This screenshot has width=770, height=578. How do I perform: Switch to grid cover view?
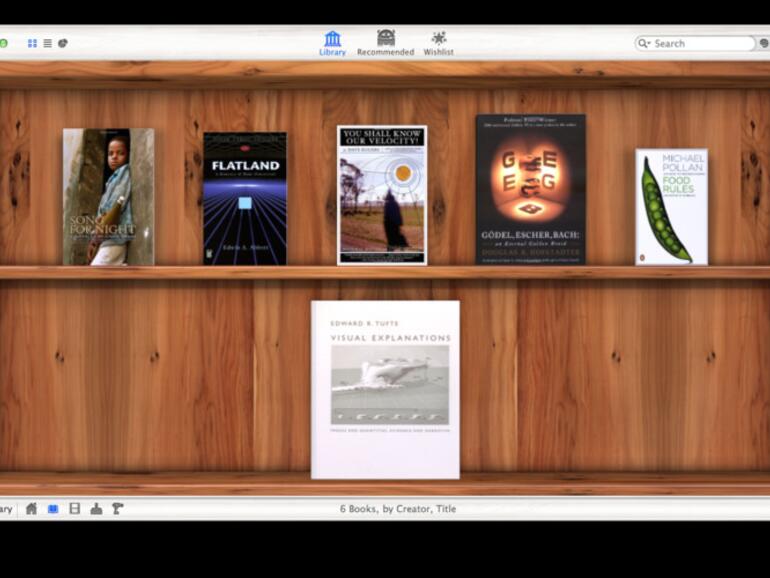click(x=32, y=44)
